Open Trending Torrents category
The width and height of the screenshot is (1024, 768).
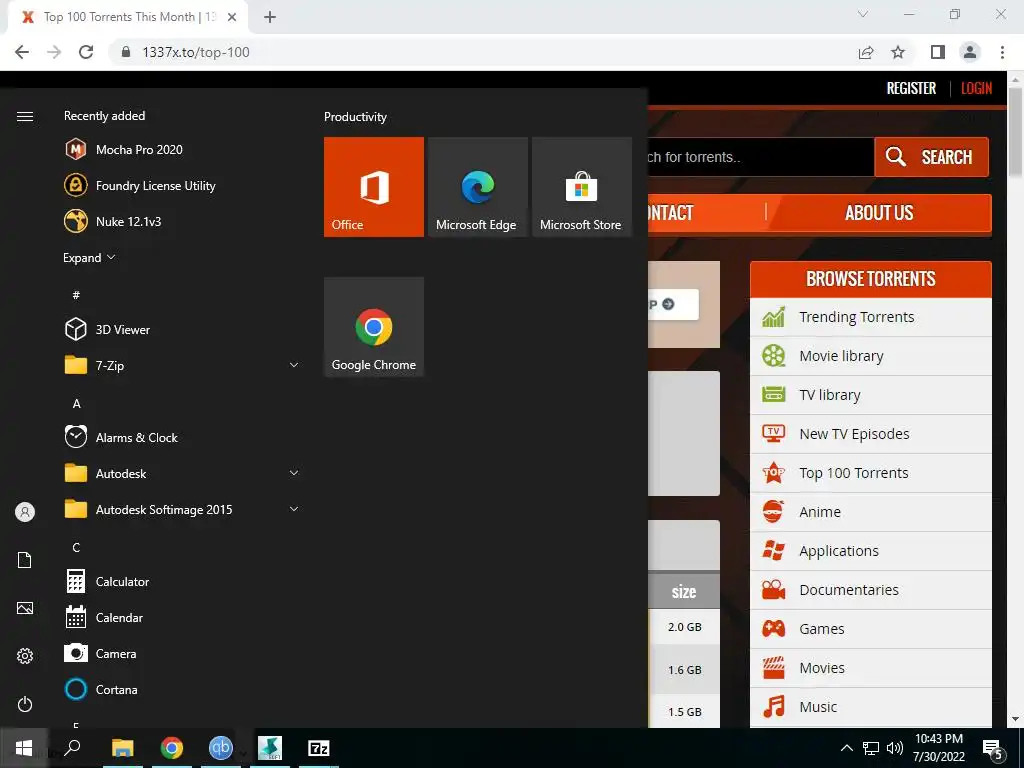click(871, 317)
